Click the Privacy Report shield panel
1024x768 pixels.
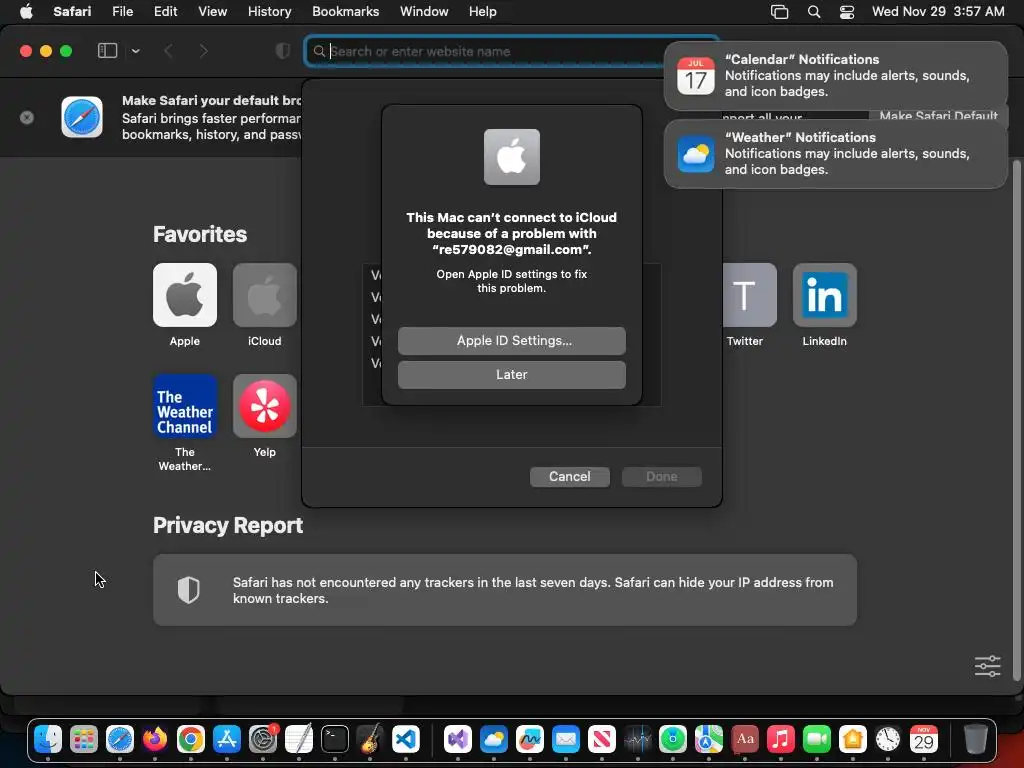(505, 590)
